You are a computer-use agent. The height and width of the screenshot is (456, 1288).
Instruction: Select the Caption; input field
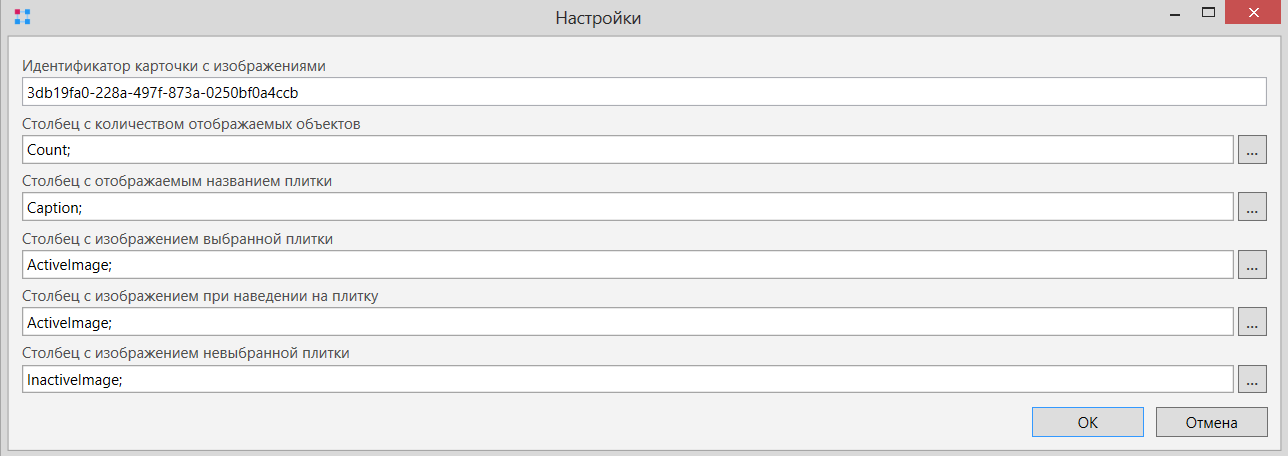[627, 207]
